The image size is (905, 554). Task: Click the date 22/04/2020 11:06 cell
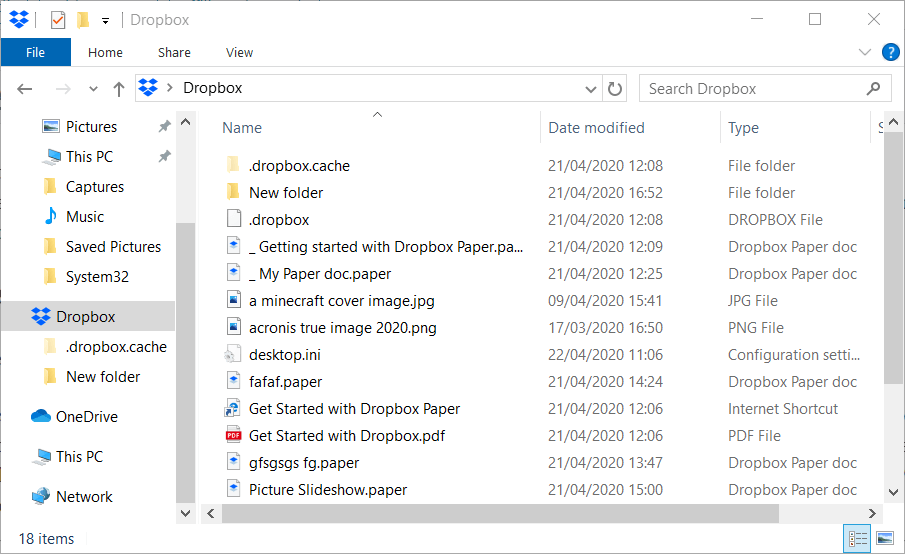605,355
